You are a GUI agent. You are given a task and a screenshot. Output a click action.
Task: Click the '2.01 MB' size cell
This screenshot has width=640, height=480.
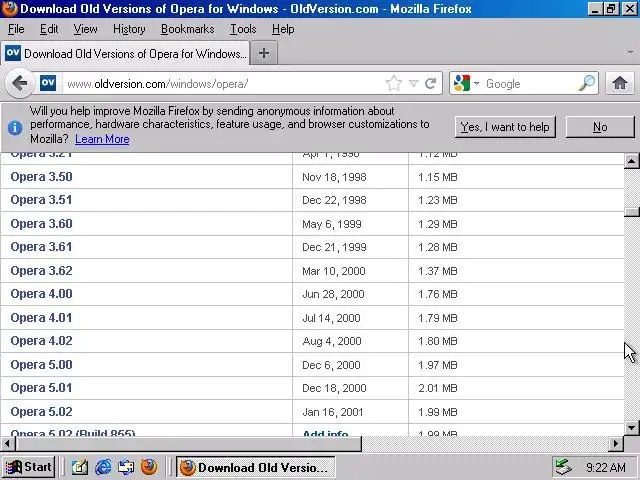pyautogui.click(x=438, y=388)
